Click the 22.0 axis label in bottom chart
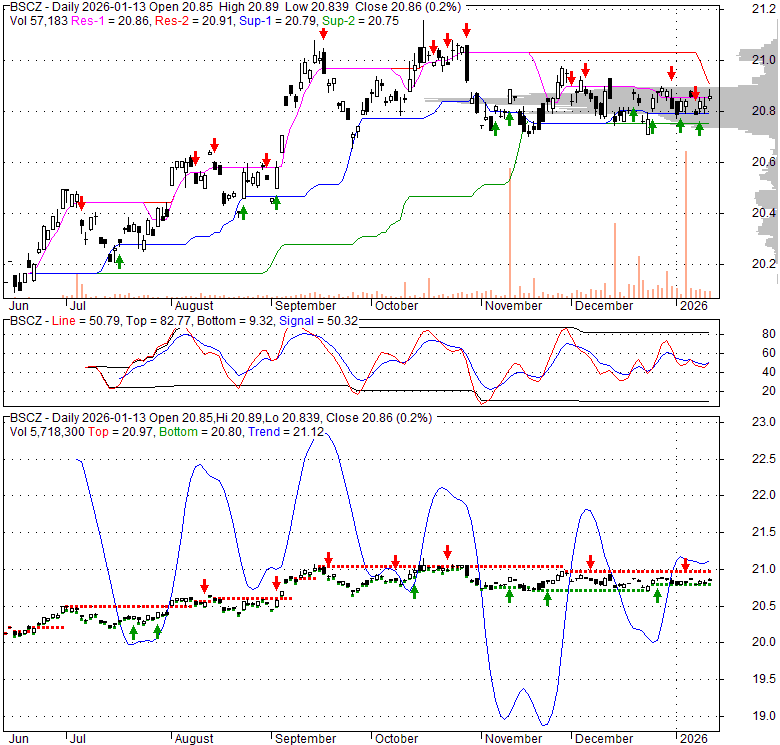 point(764,495)
